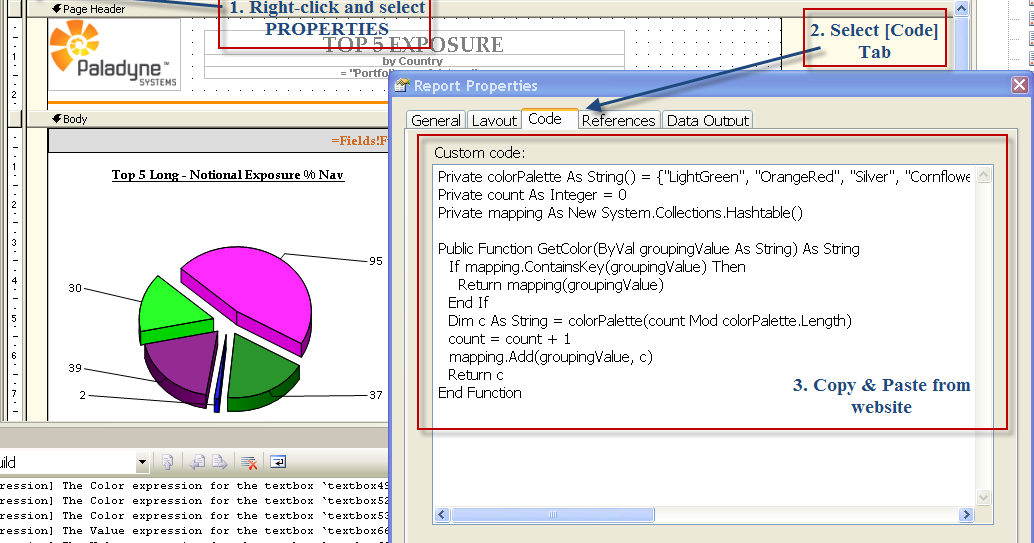Click the pie data label '30'

coord(75,288)
